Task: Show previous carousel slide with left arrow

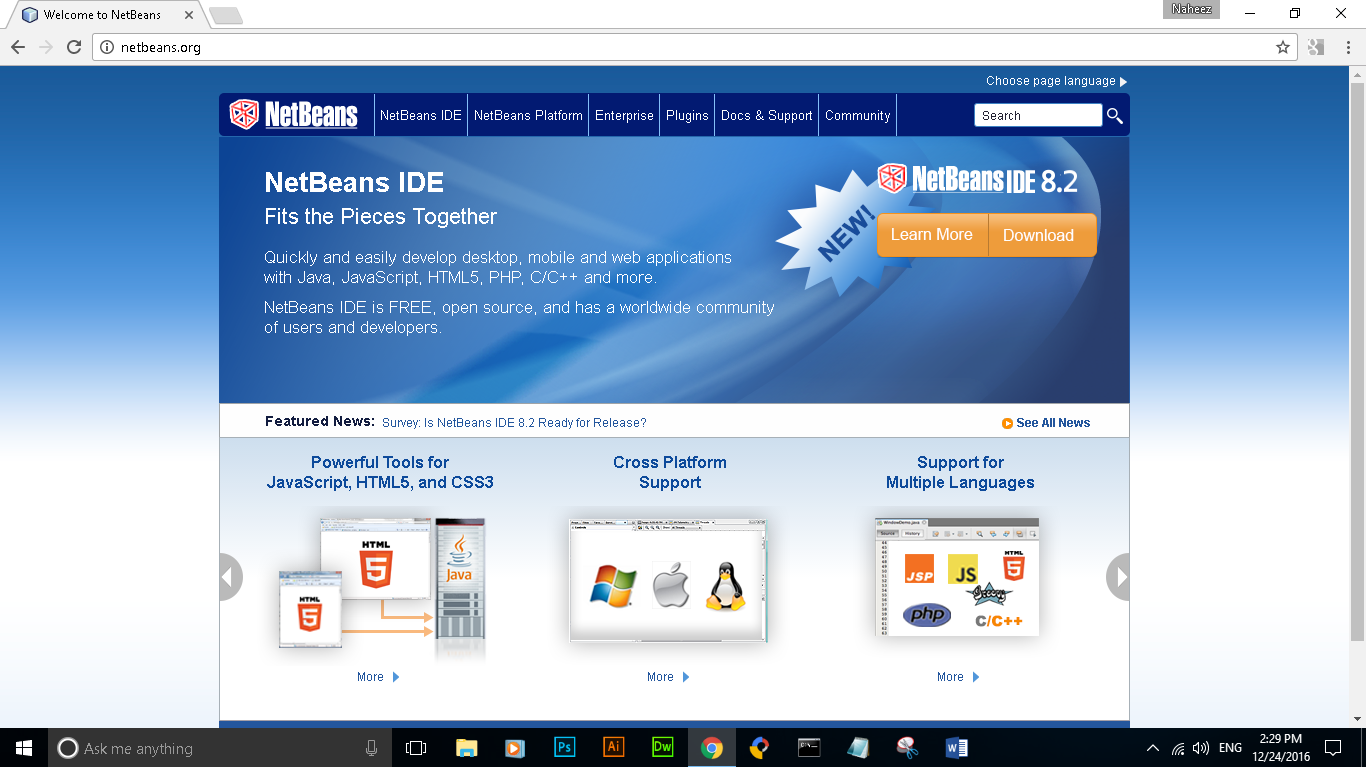Action: tap(230, 577)
